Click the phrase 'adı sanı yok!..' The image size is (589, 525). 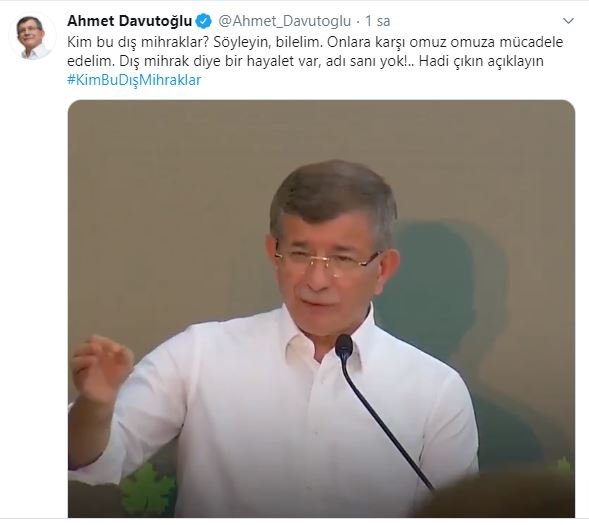[370, 61]
